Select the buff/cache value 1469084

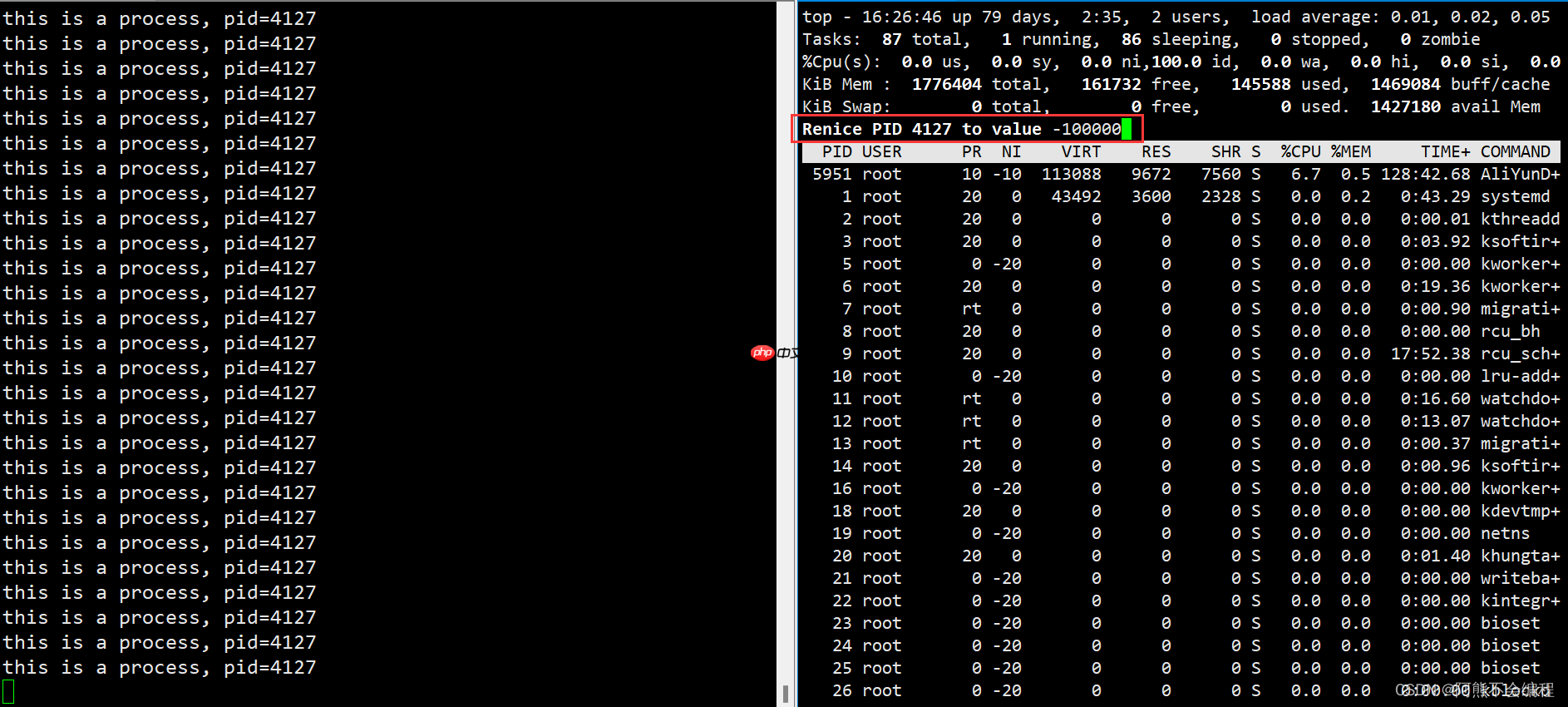(x=1406, y=84)
